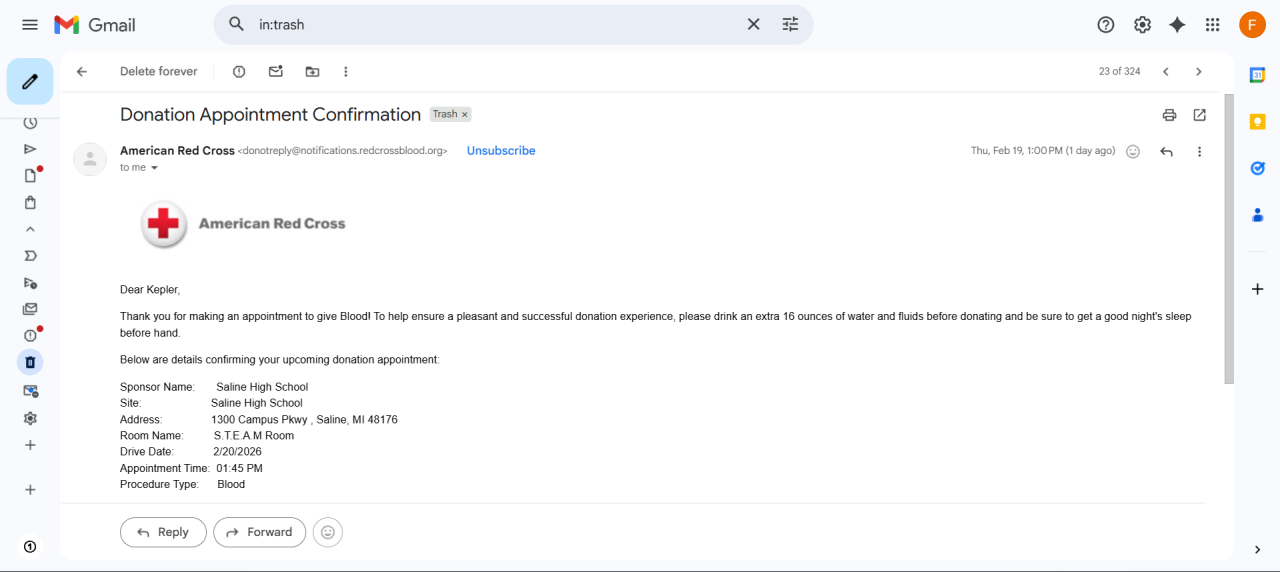This screenshot has height=572, width=1280.
Task: Click the Compose pencil button
Action: pyautogui.click(x=30, y=82)
